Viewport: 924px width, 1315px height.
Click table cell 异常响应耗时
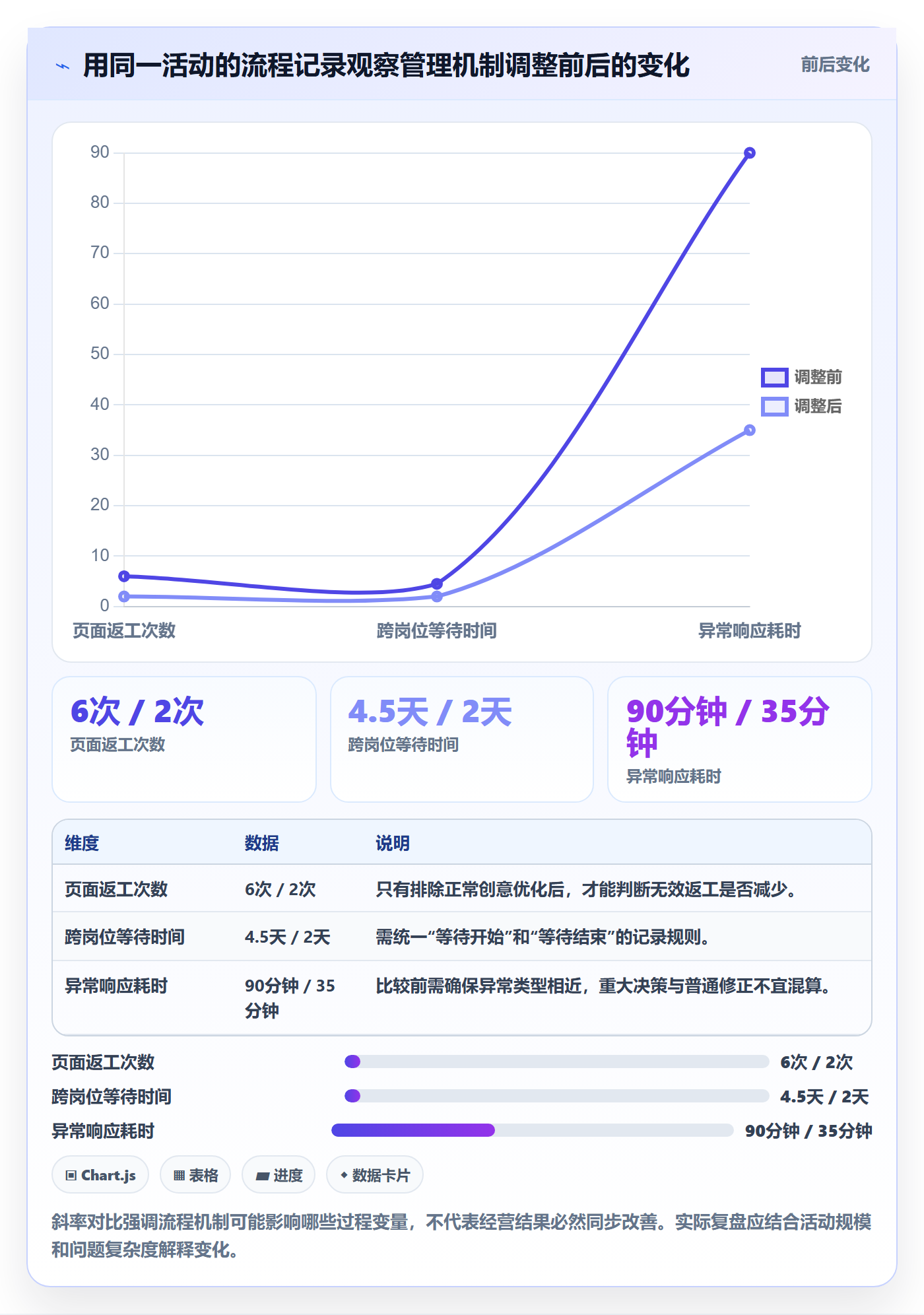tap(116, 986)
